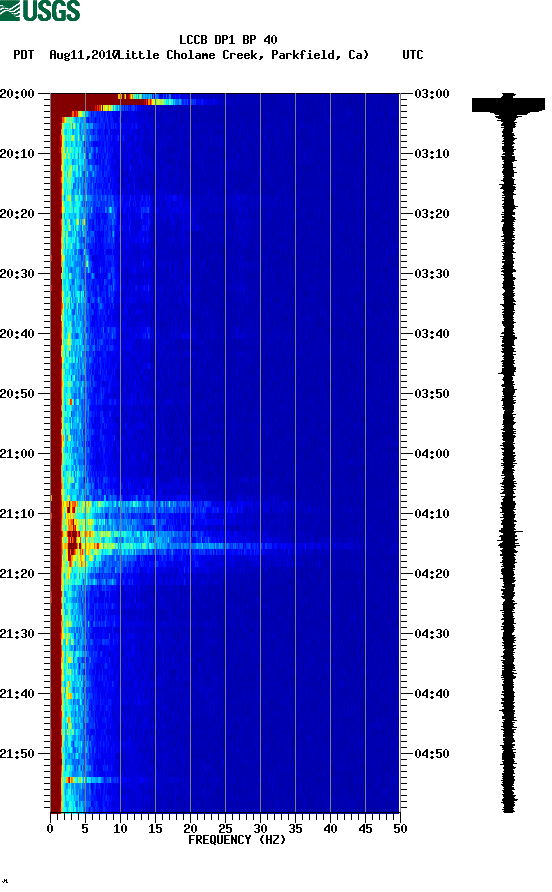This screenshot has width=552, height=892.
Task: Click the 40 Hz frequency axis label
Action: pos(330,829)
